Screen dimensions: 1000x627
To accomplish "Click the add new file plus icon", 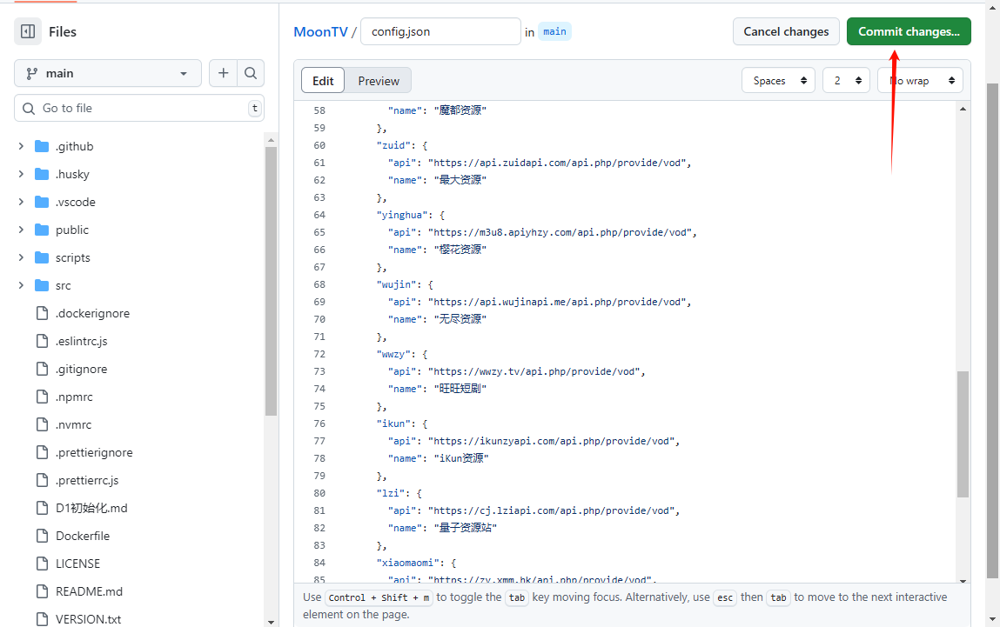I will click(x=223, y=73).
